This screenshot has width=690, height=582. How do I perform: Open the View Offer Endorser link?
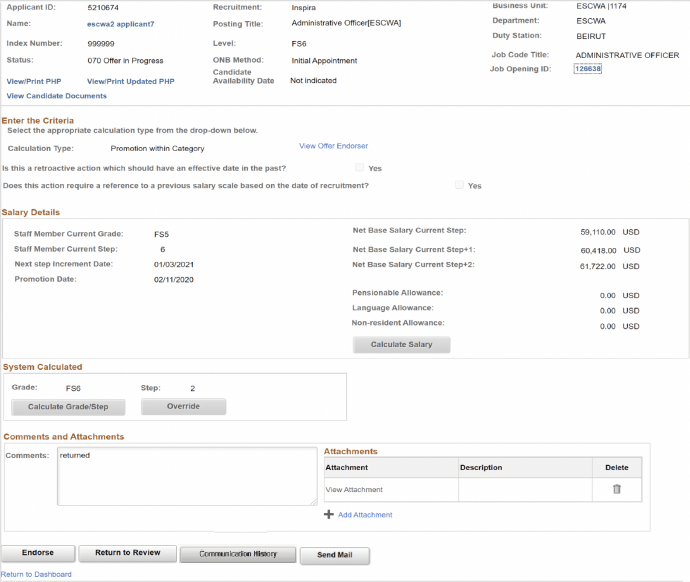(x=334, y=146)
